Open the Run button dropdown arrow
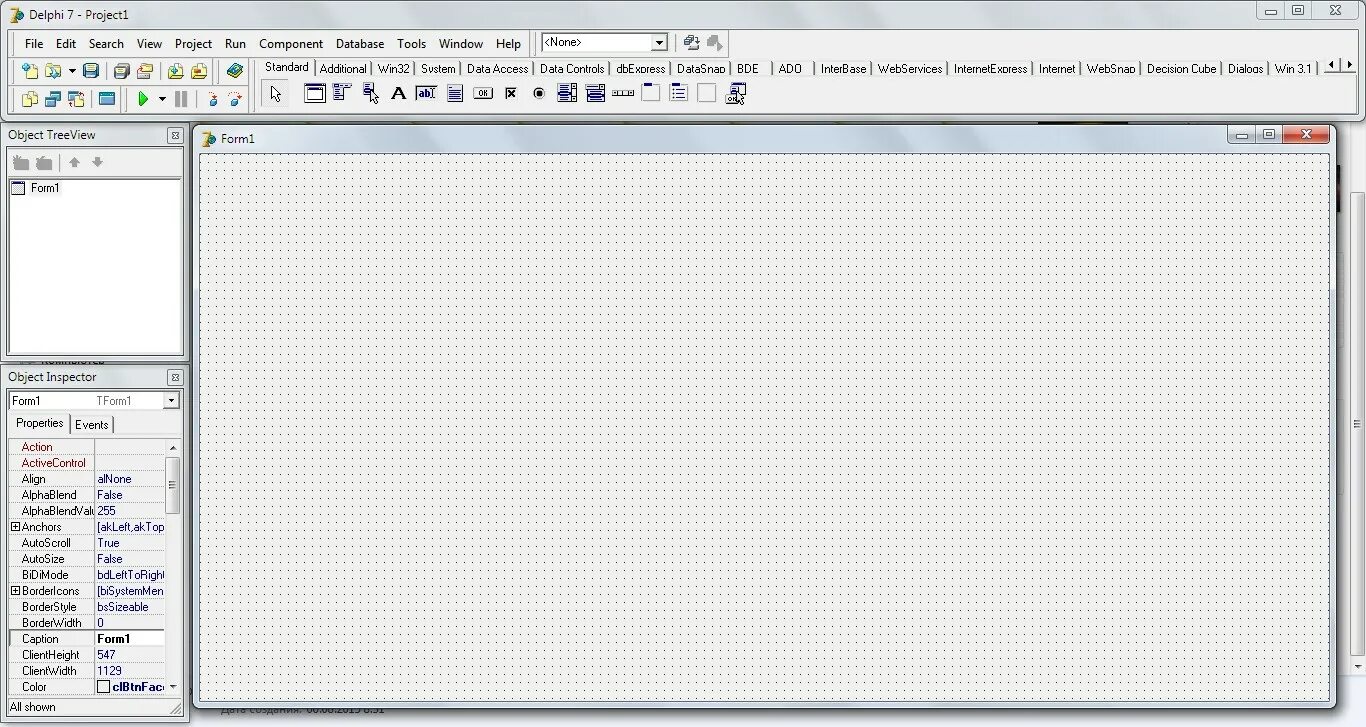 [162, 99]
